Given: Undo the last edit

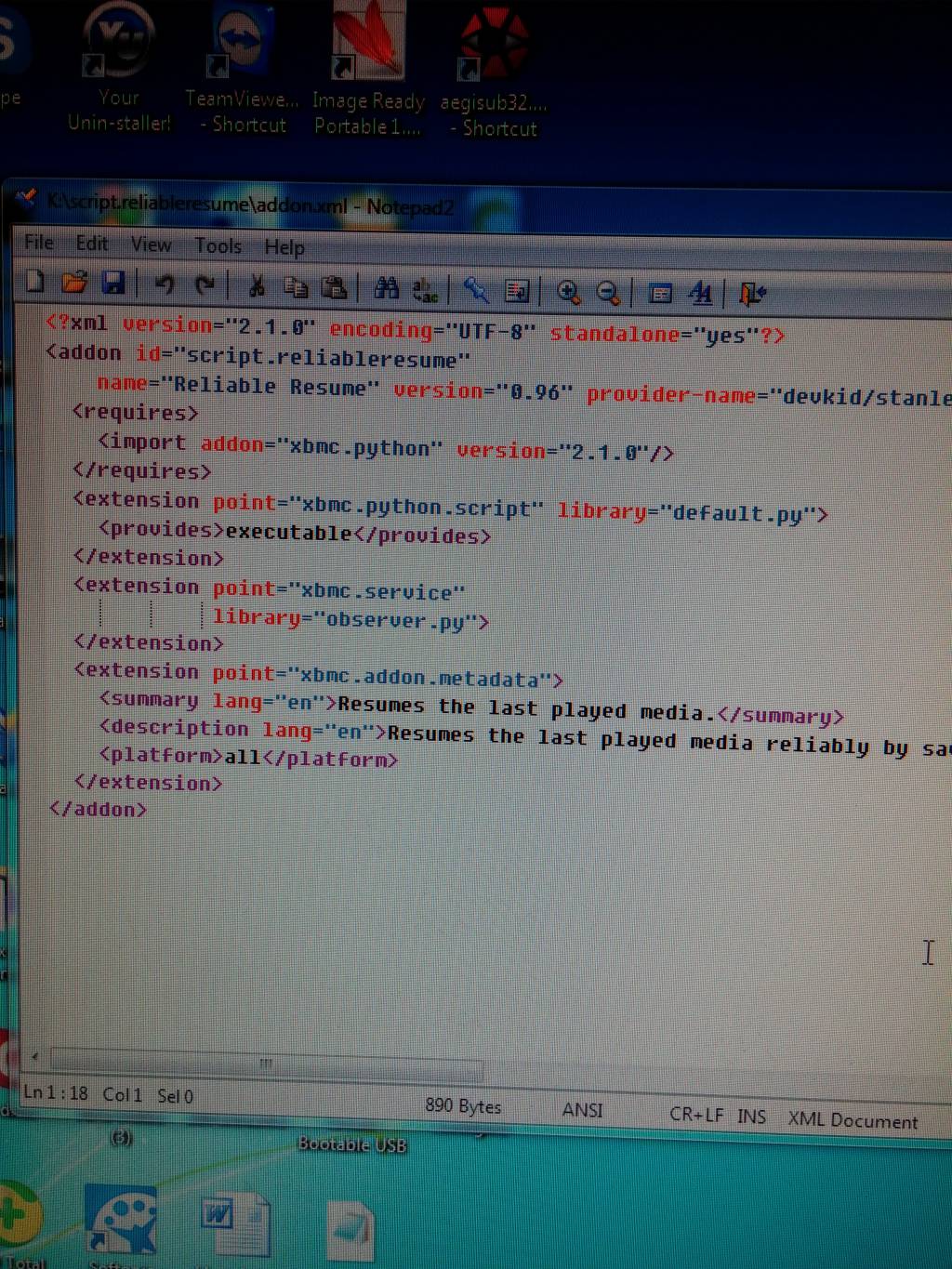Looking at the screenshot, I should click(x=165, y=284).
